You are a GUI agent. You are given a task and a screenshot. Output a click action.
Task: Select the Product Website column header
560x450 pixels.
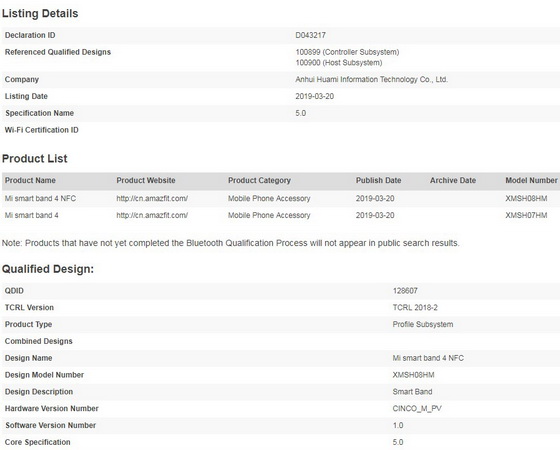pyautogui.click(x=146, y=180)
